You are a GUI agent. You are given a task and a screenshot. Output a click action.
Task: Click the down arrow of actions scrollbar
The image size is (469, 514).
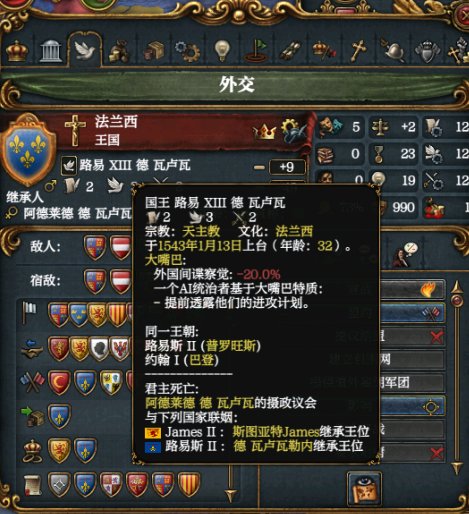pos(457,467)
